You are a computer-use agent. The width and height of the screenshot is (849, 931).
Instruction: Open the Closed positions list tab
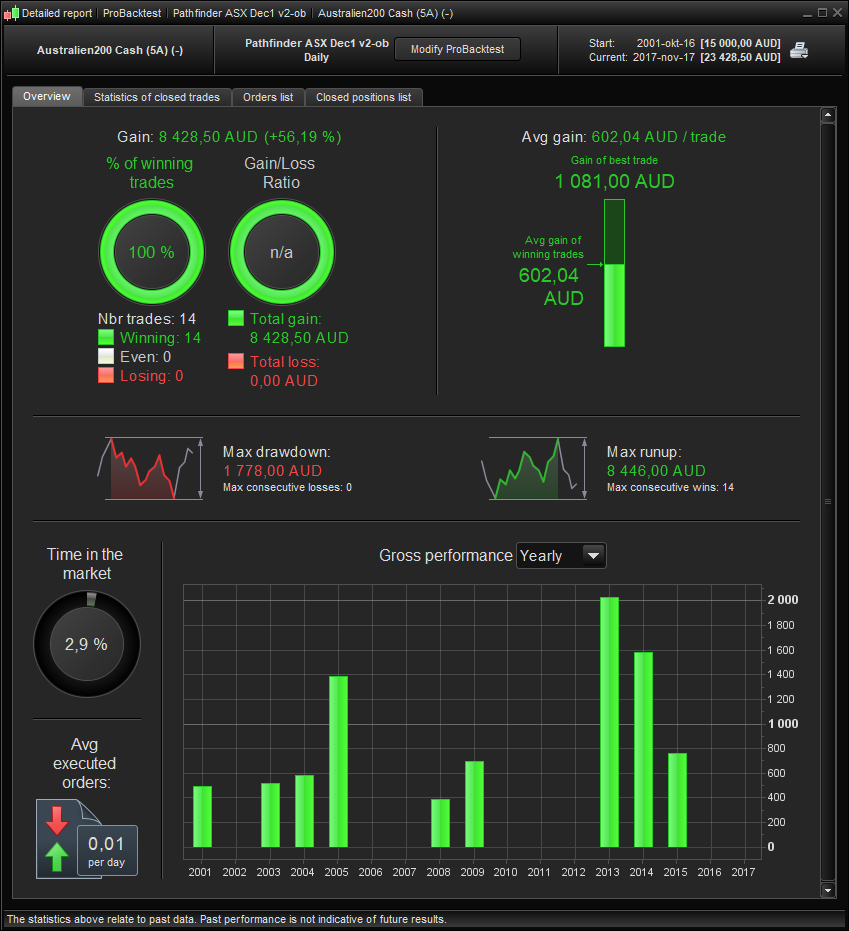pos(363,97)
